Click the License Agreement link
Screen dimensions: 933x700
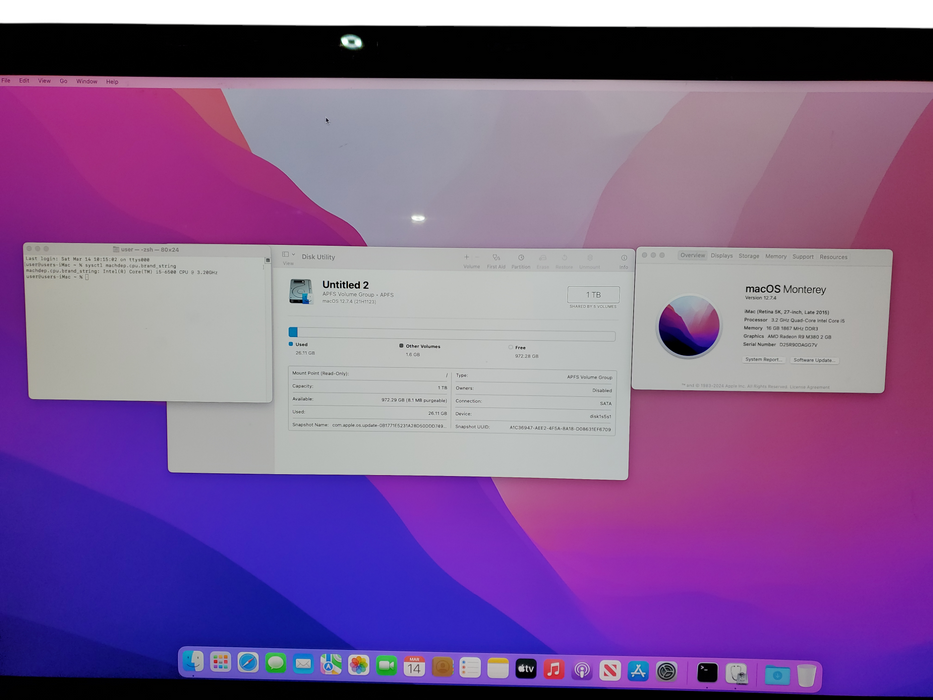[x=809, y=388]
